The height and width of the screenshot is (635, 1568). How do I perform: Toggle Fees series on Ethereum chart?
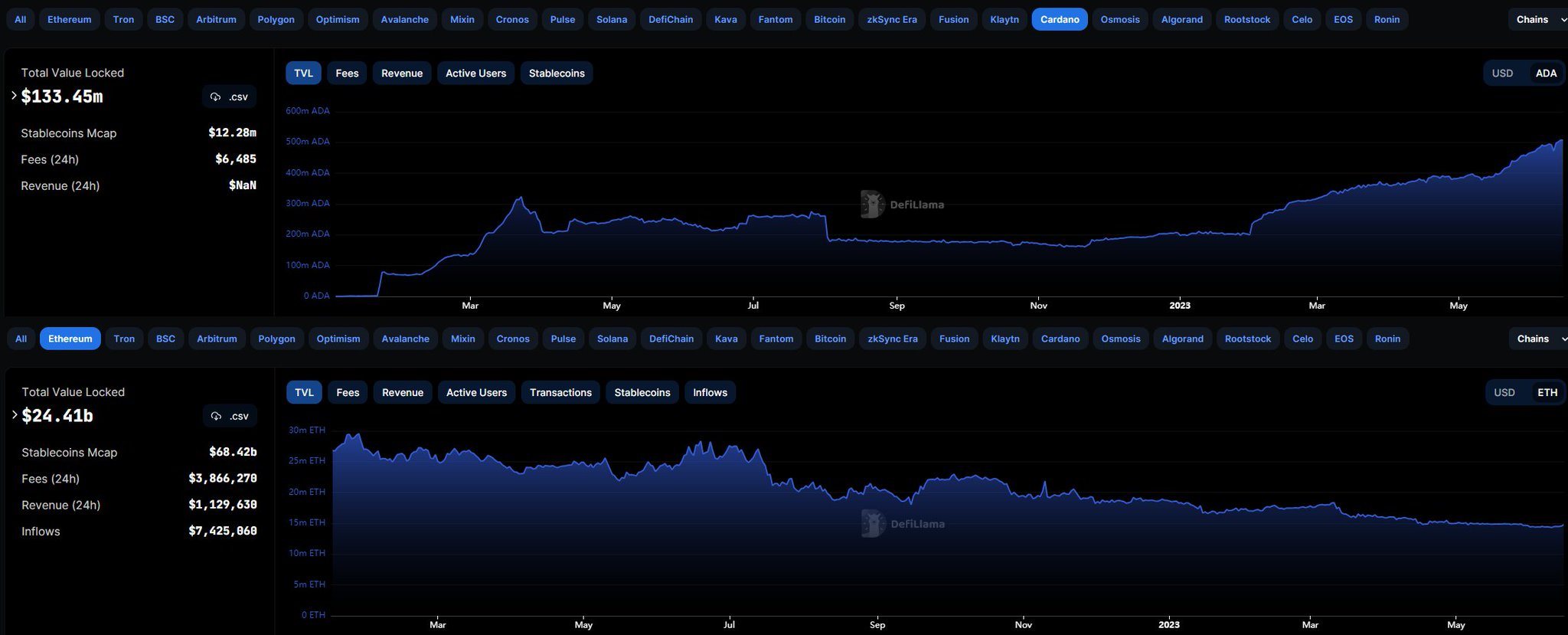click(348, 392)
